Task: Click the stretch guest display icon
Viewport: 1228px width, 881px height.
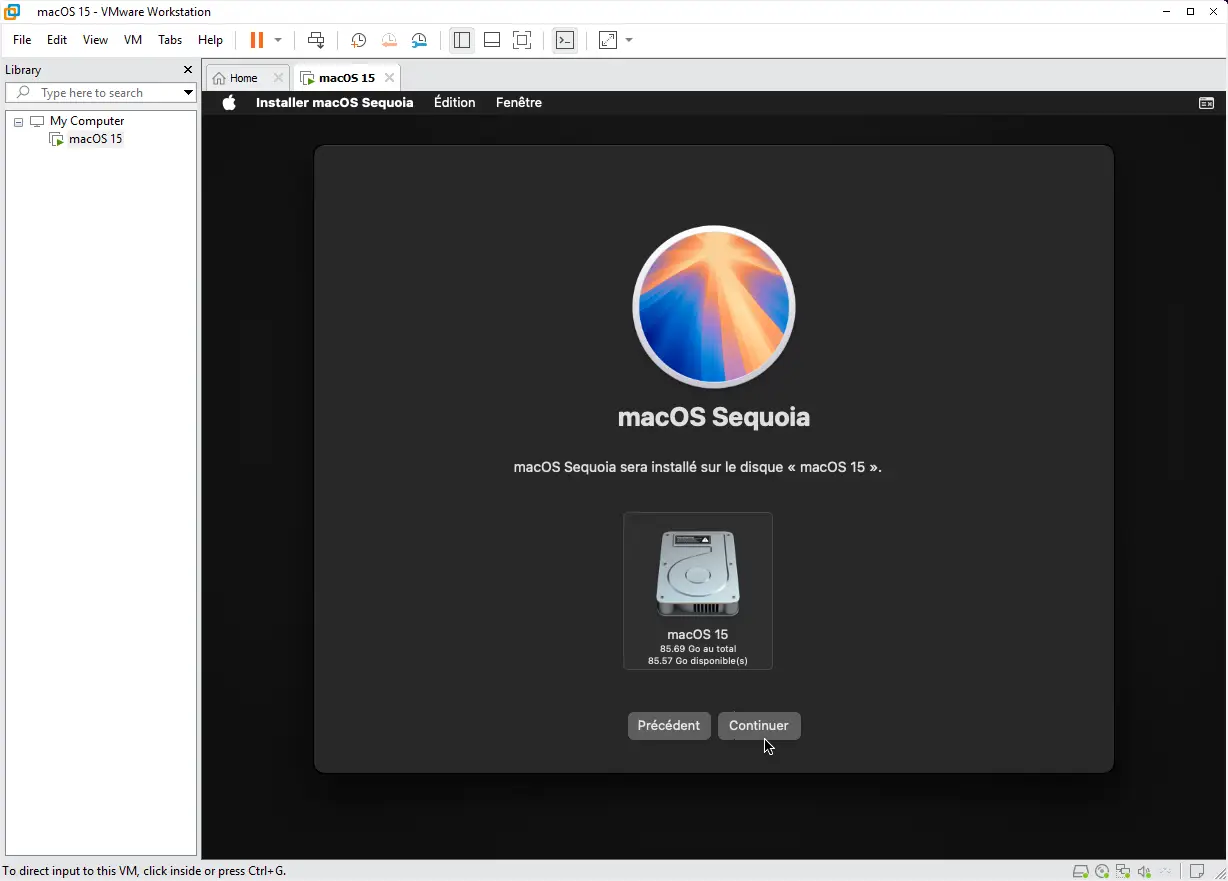Action: click(608, 40)
